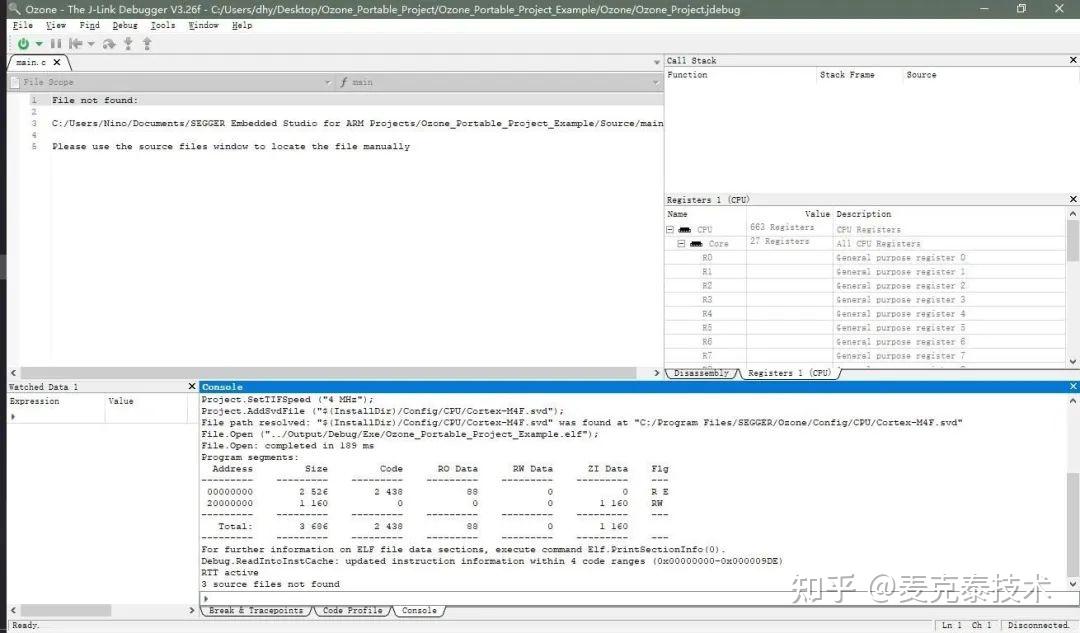
Task: Select the Break & Tracepoints tab
Action: (x=256, y=610)
